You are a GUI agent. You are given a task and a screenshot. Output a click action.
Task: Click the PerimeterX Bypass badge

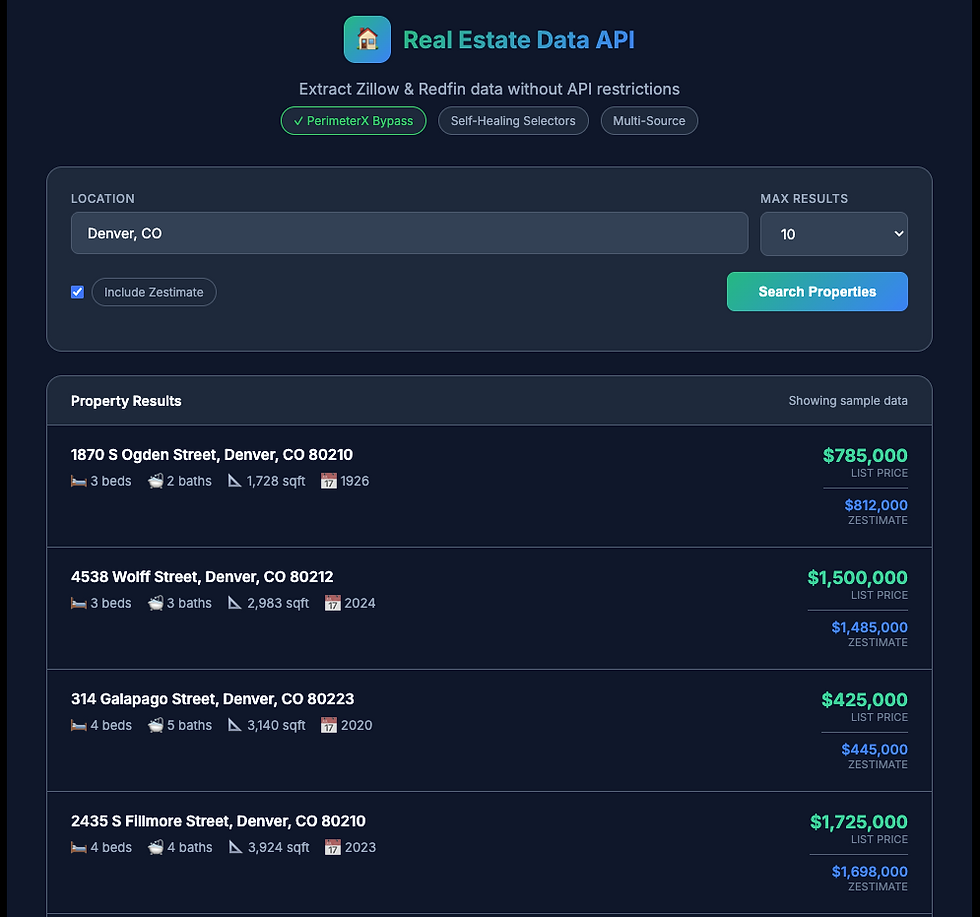point(353,121)
